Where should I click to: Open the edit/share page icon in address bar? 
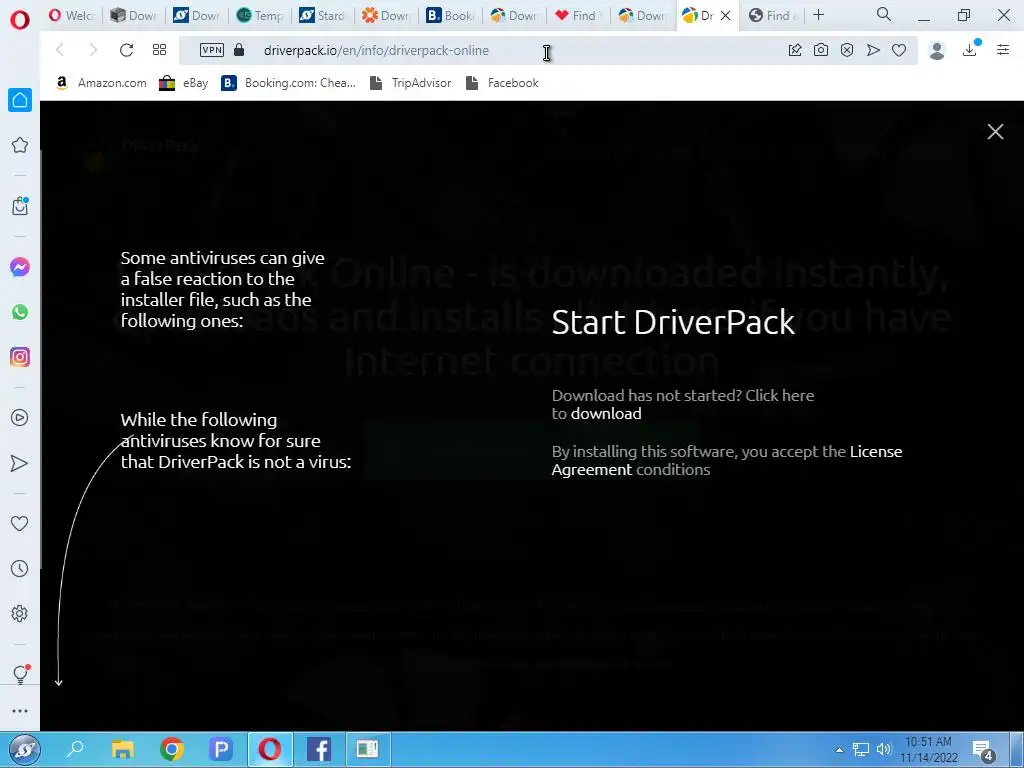click(795, 50)
